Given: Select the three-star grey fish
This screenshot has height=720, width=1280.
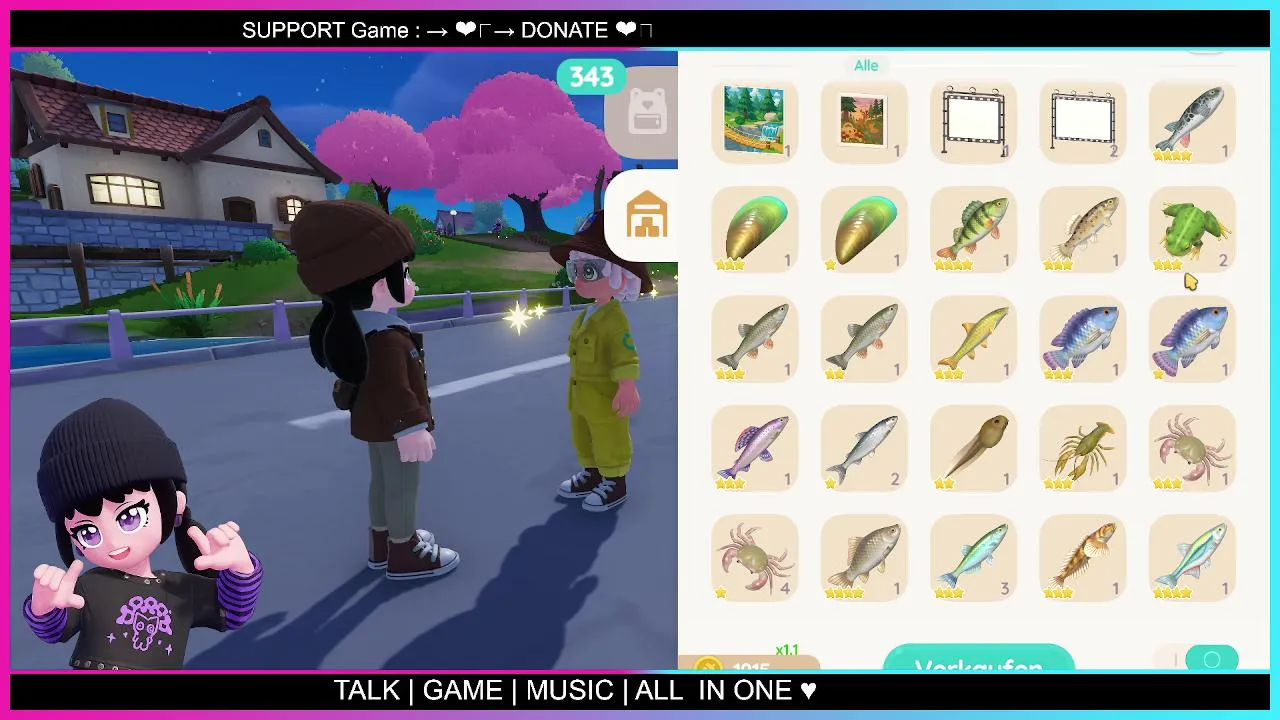Looking at the screenshot, I should click(754, 340).
